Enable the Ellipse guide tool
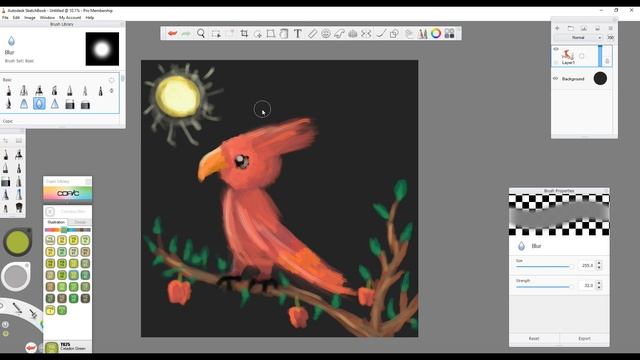 326,33
